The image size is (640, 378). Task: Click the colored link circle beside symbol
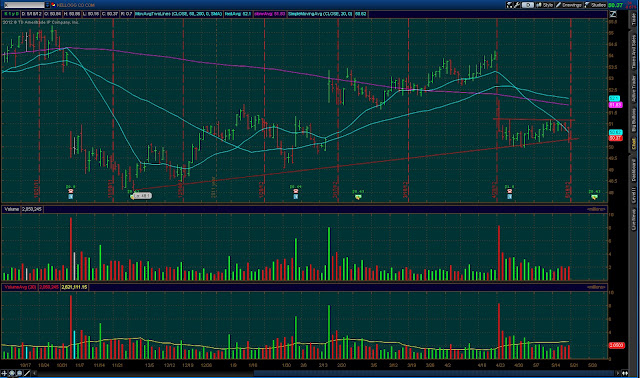53,5
